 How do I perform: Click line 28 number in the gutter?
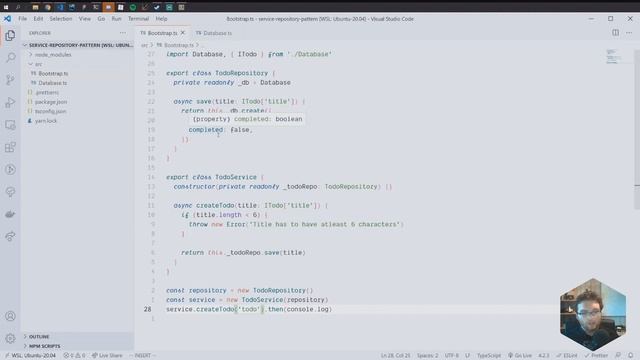coord(147,309)
